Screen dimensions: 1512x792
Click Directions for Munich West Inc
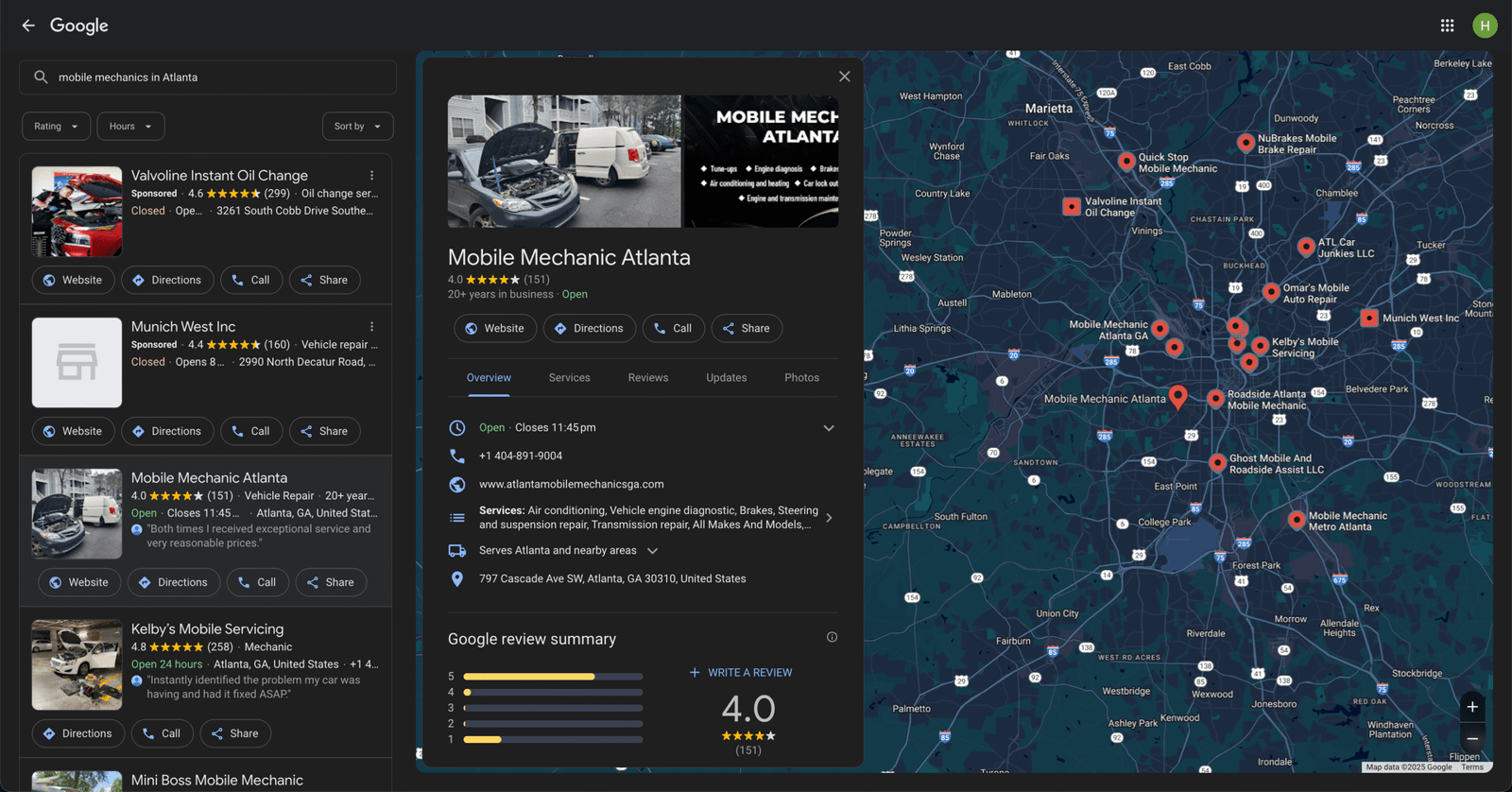[x=167, y=431]
